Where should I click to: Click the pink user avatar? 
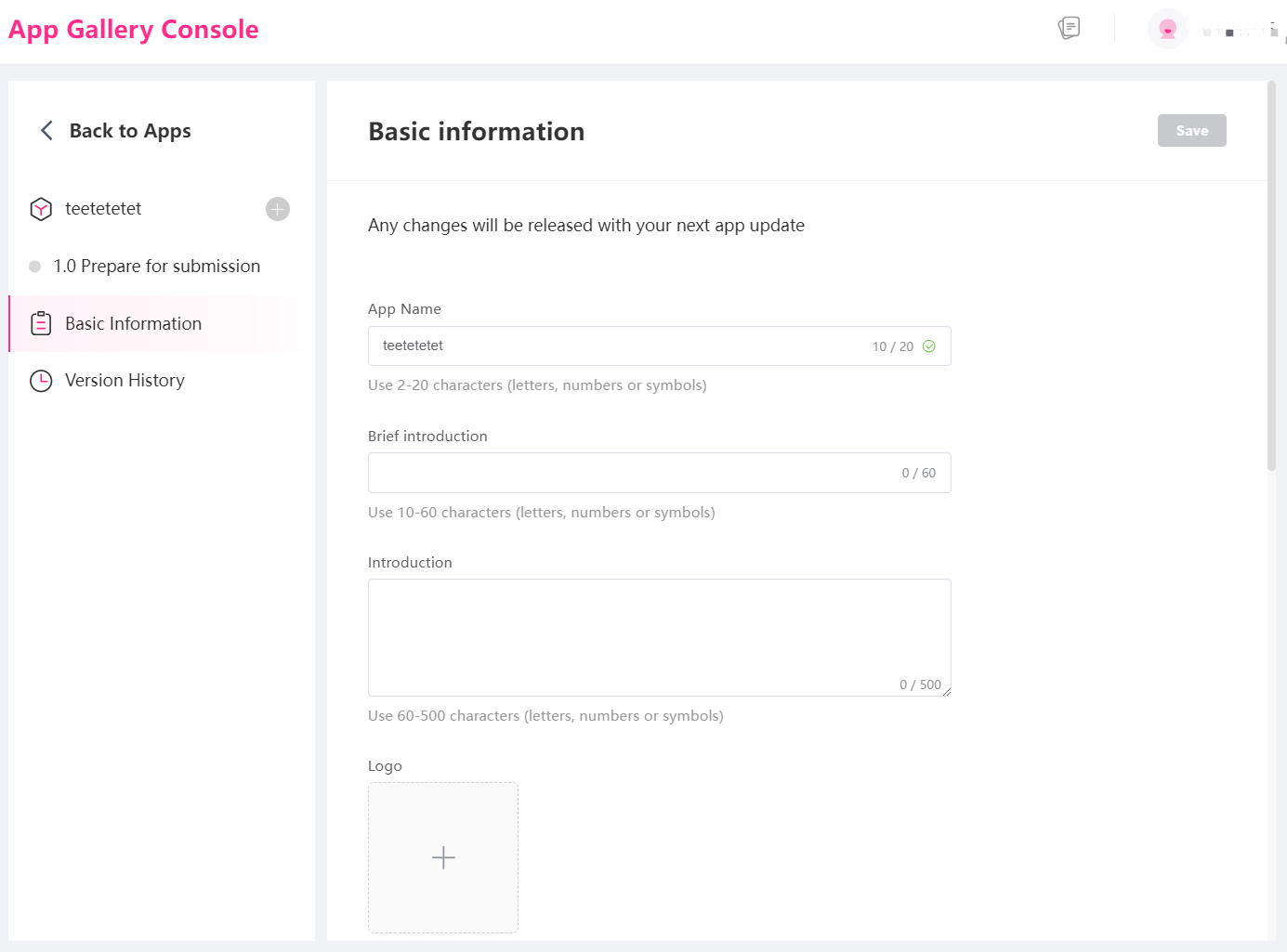1167,29
